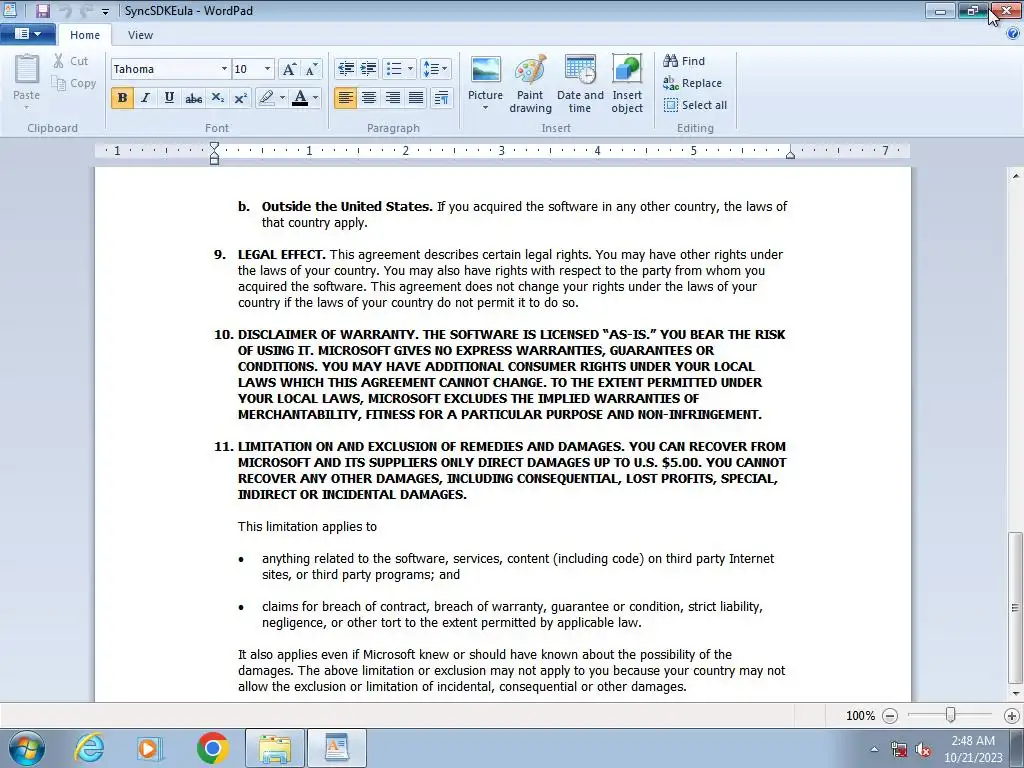The width and height of the screenshot is (1024, 768).
Task: Click Select all in Editing group
Action: point(695,105)
